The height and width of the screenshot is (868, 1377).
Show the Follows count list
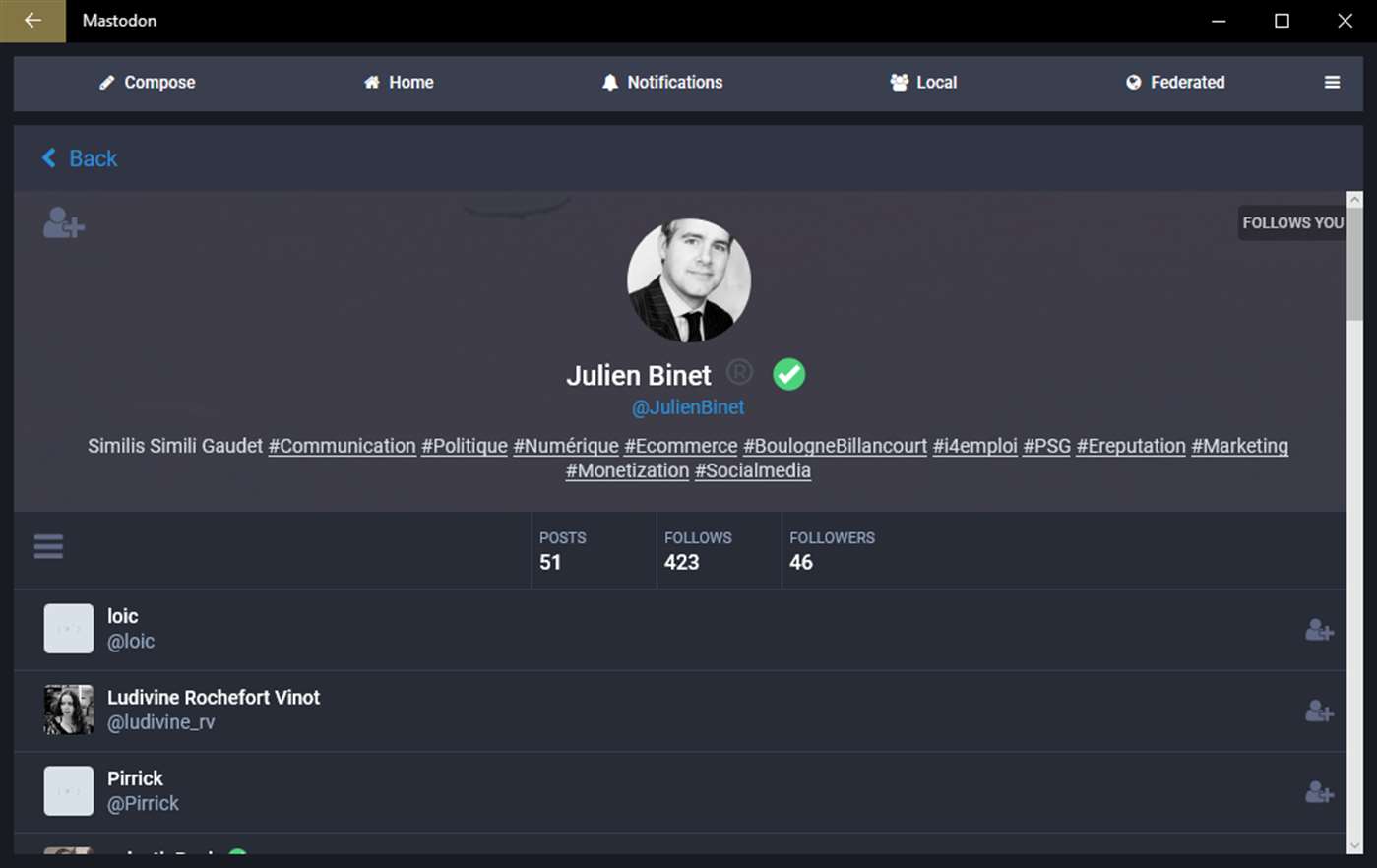pos(698,551)
